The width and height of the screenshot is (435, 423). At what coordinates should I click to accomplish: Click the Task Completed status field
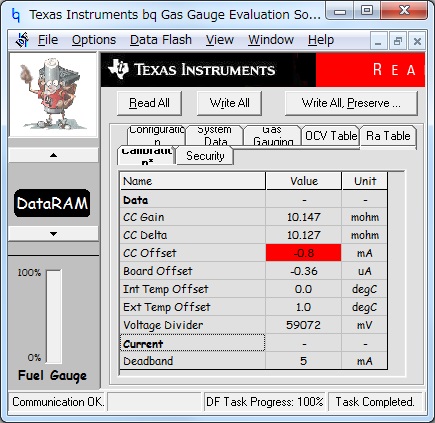point(375,402)
